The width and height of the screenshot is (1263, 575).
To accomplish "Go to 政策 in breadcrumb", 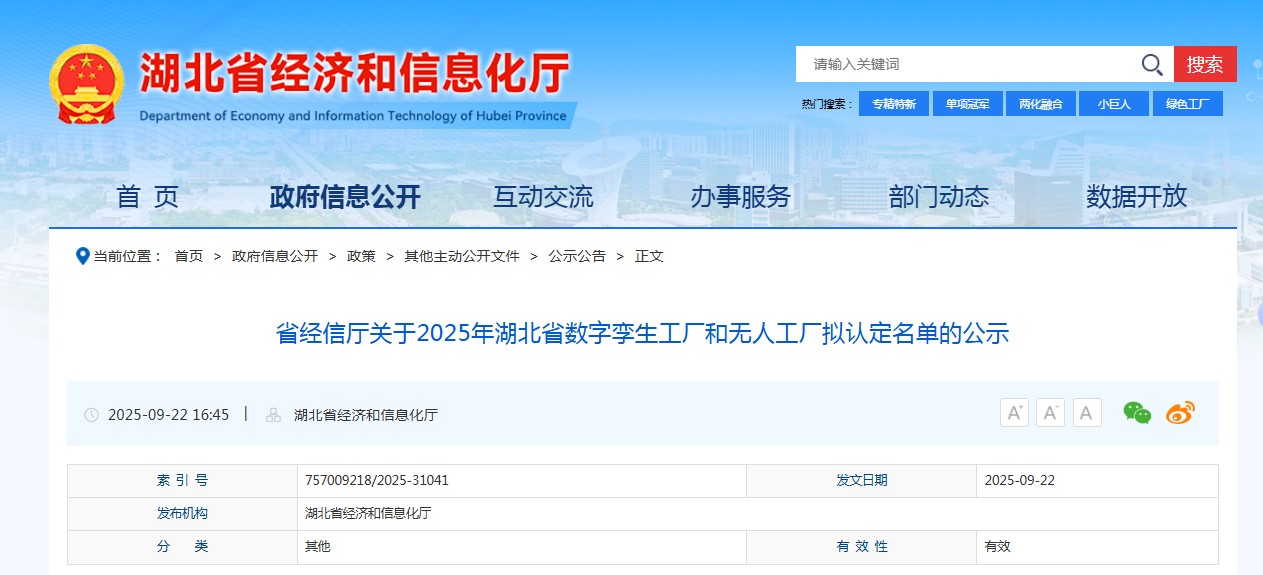I will [x=361, y=256].
